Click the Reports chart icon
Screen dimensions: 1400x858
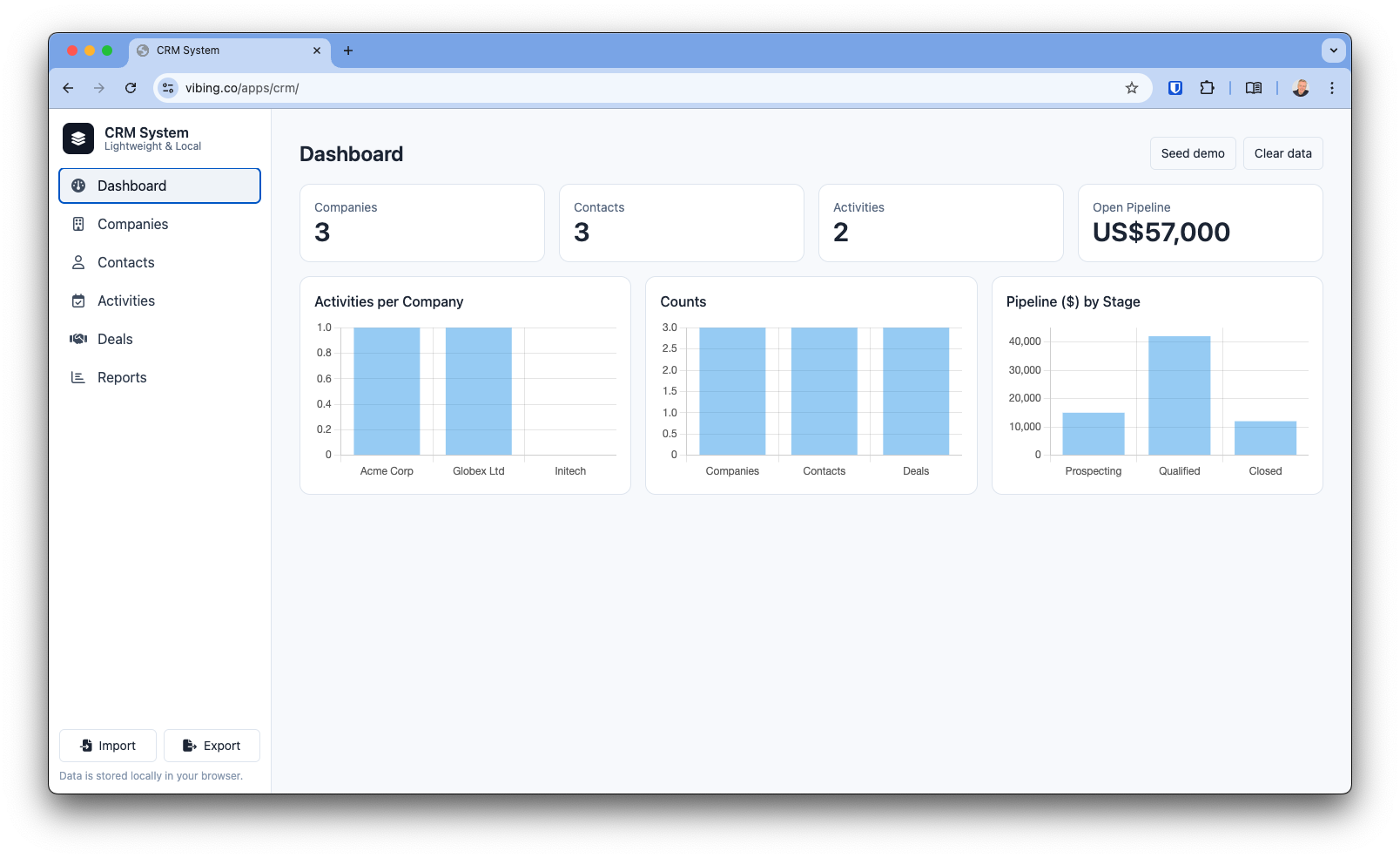pos(78,378)
